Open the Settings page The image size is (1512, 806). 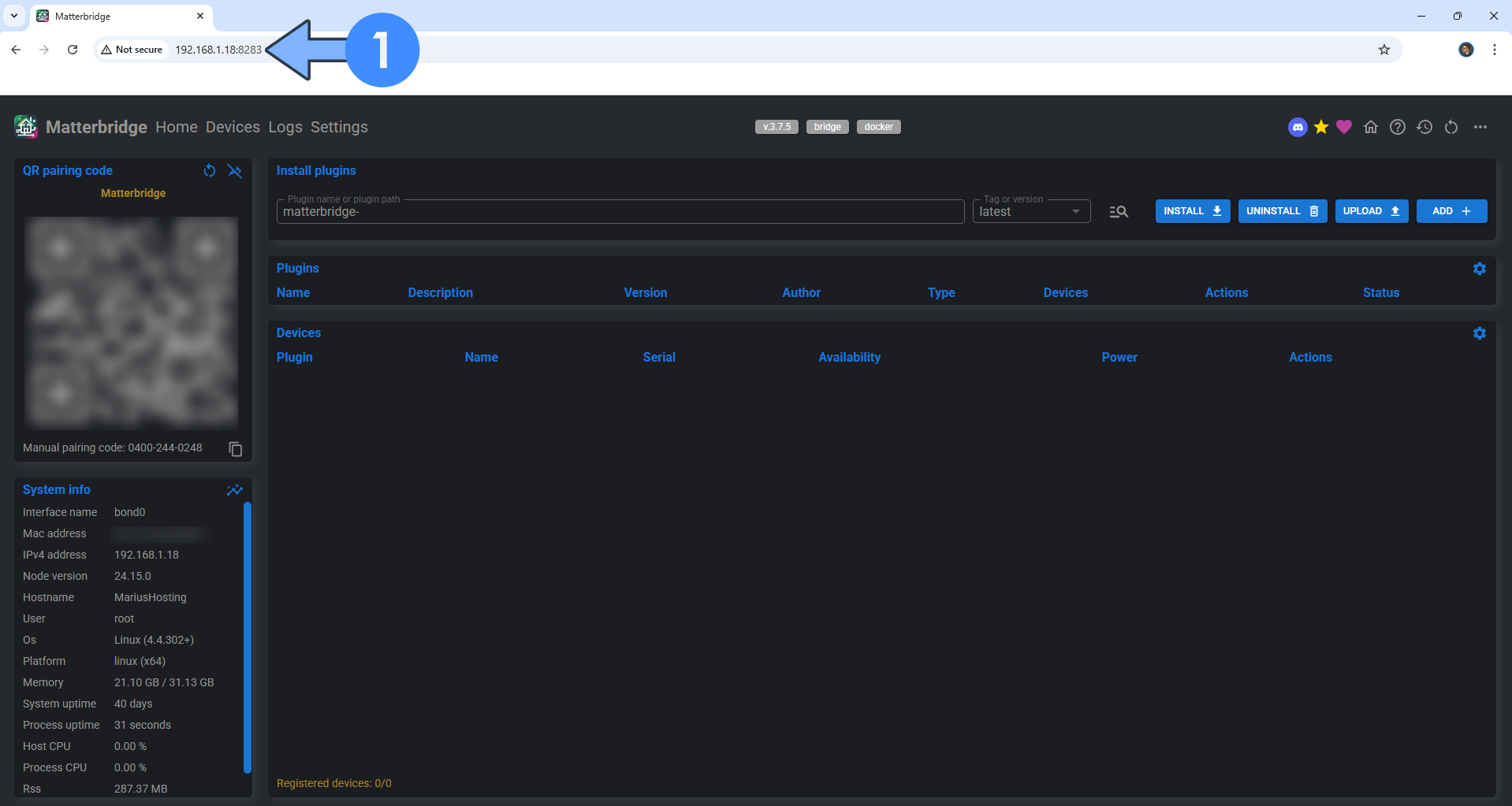coord(339,127)
